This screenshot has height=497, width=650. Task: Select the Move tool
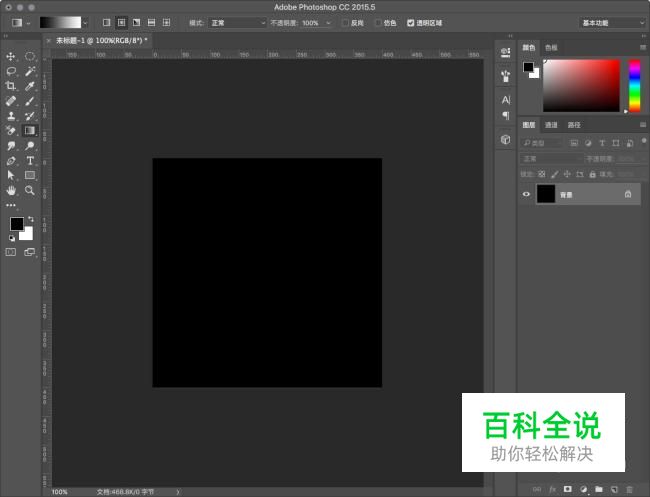11,57
